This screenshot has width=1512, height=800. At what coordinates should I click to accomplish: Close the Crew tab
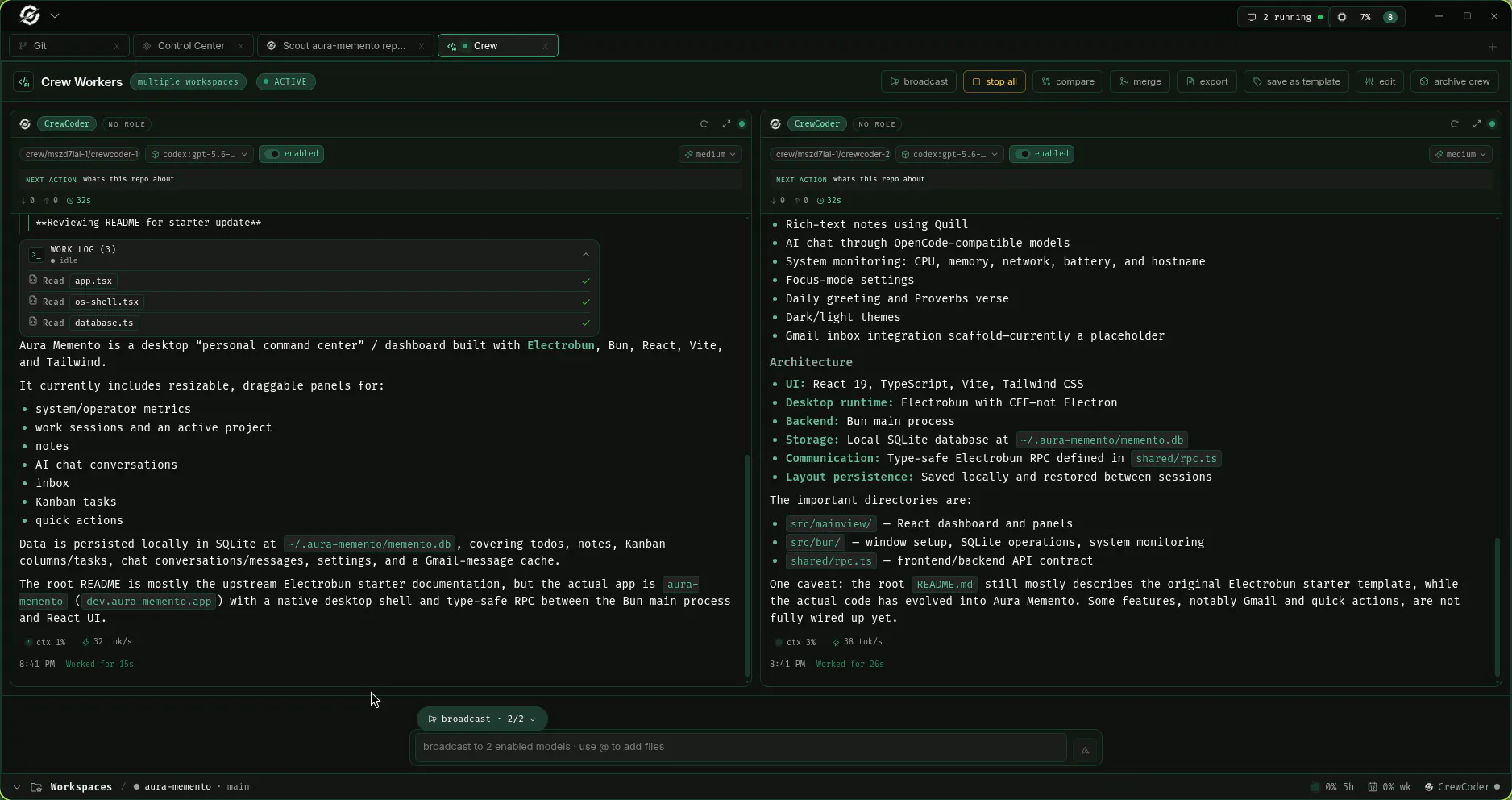[x=545, y=46]
